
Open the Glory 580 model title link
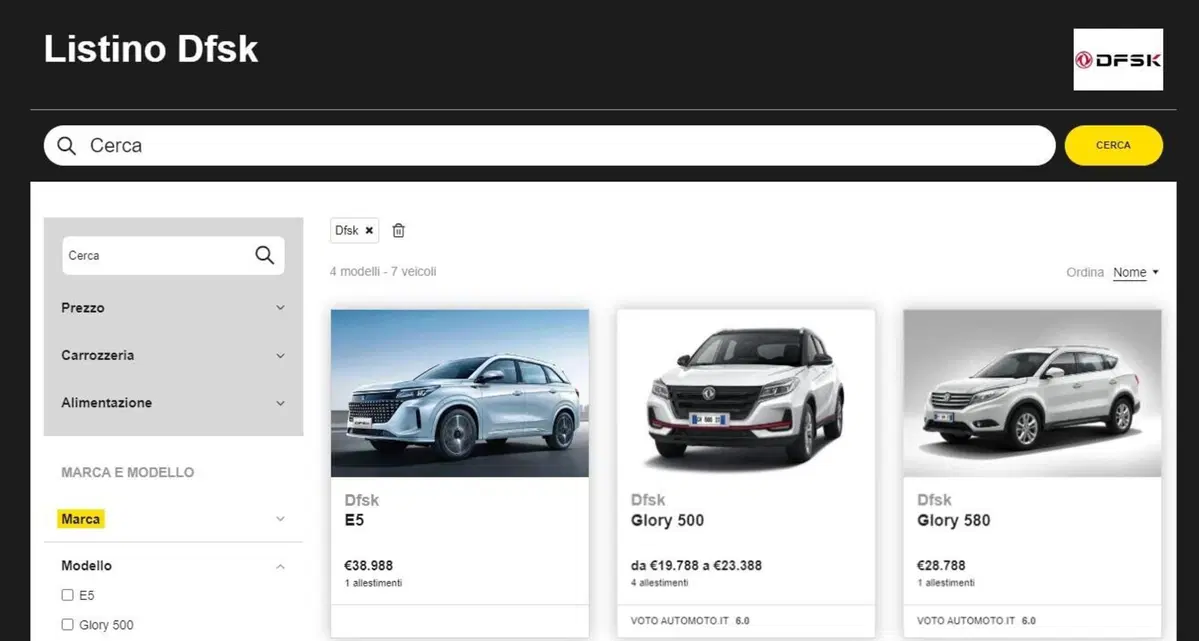click(x=954, y=520)
